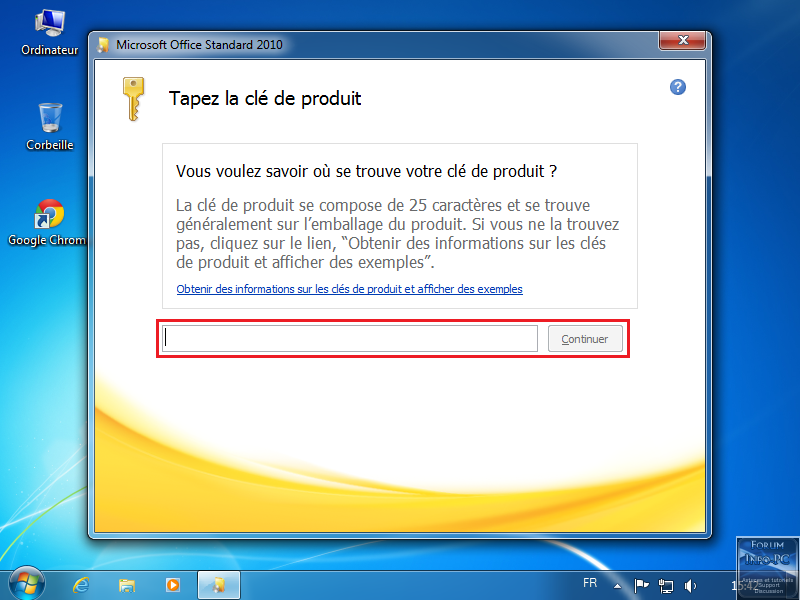Click the product key input field
The image size is (800, 600).
350,339
